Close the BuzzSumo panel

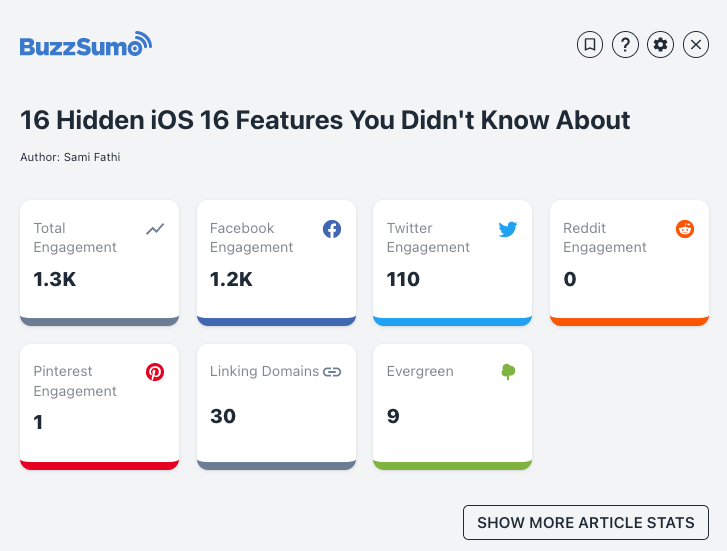pos(696,44)
